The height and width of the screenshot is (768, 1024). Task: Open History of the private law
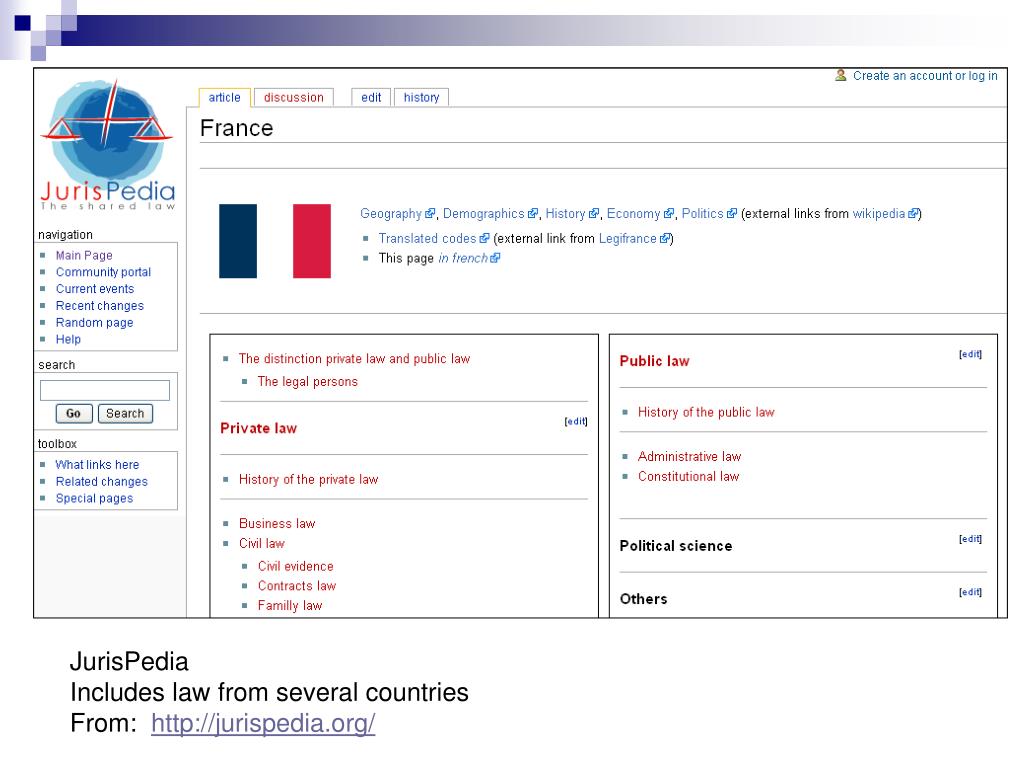coord(308,479)
